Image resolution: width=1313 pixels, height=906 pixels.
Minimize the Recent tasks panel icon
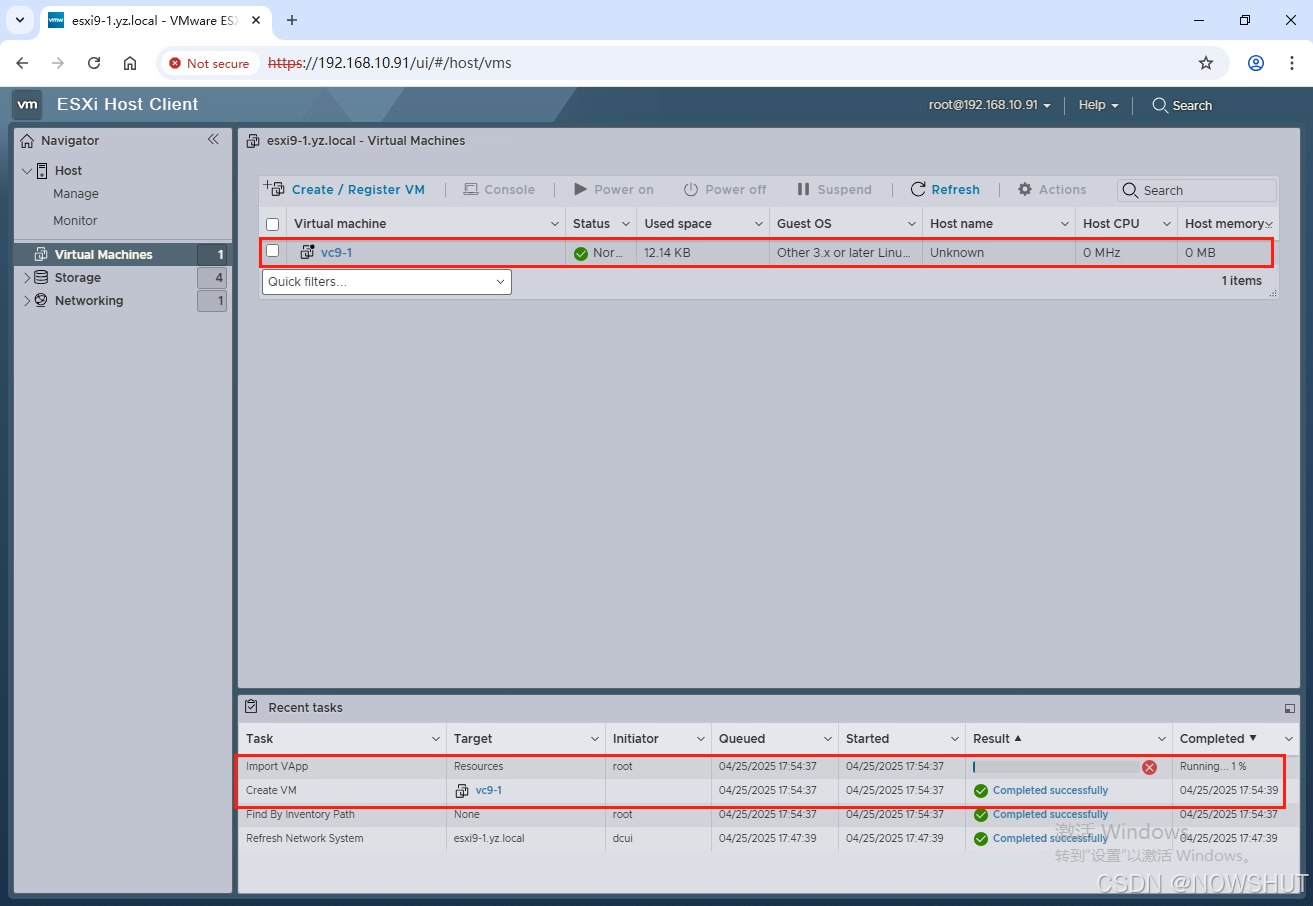[x=1289, y=708]
